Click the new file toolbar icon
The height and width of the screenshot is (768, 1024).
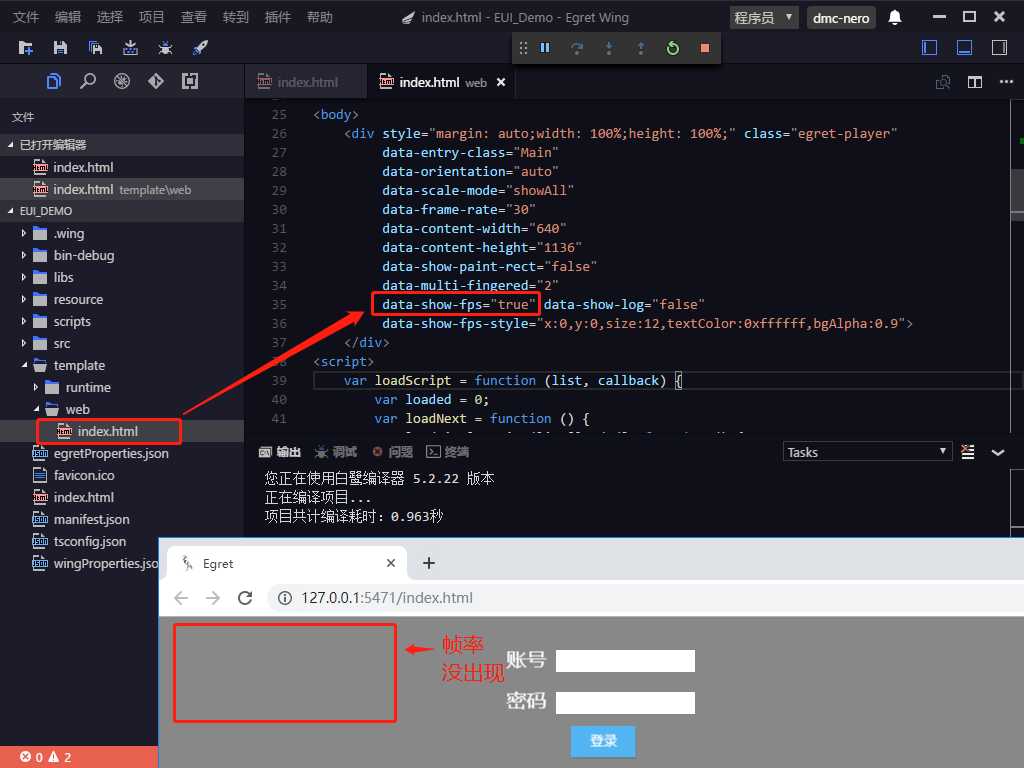[25, 48]
